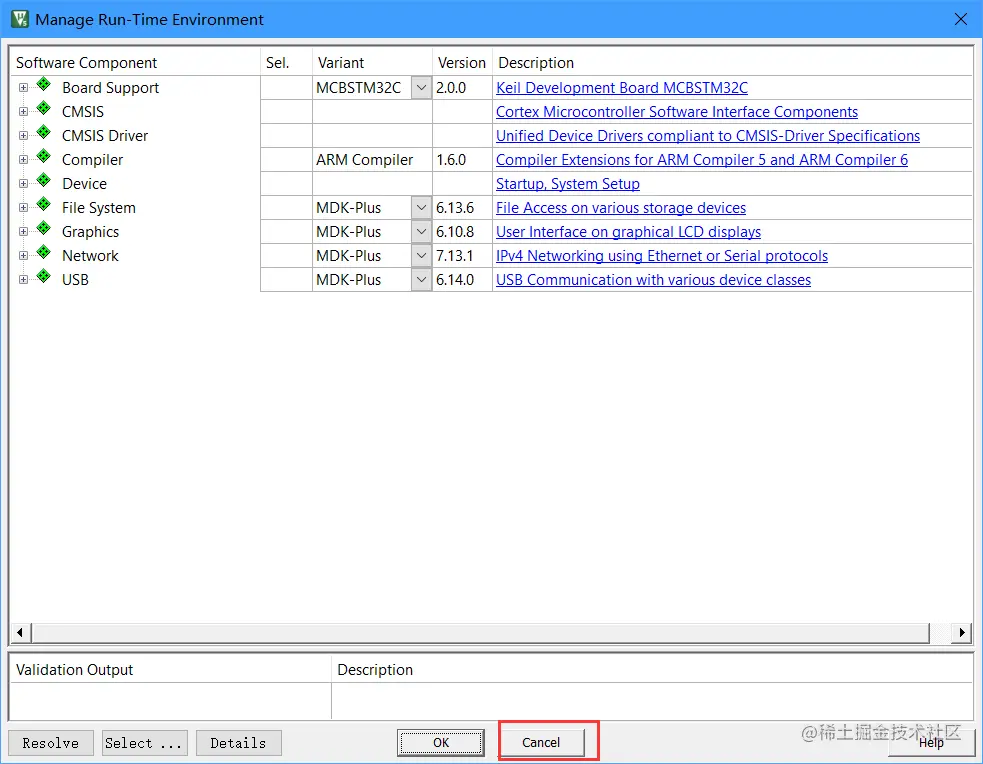Expand the File System tree node
Screen dimensions: 983x764
(x=23, y=207)
